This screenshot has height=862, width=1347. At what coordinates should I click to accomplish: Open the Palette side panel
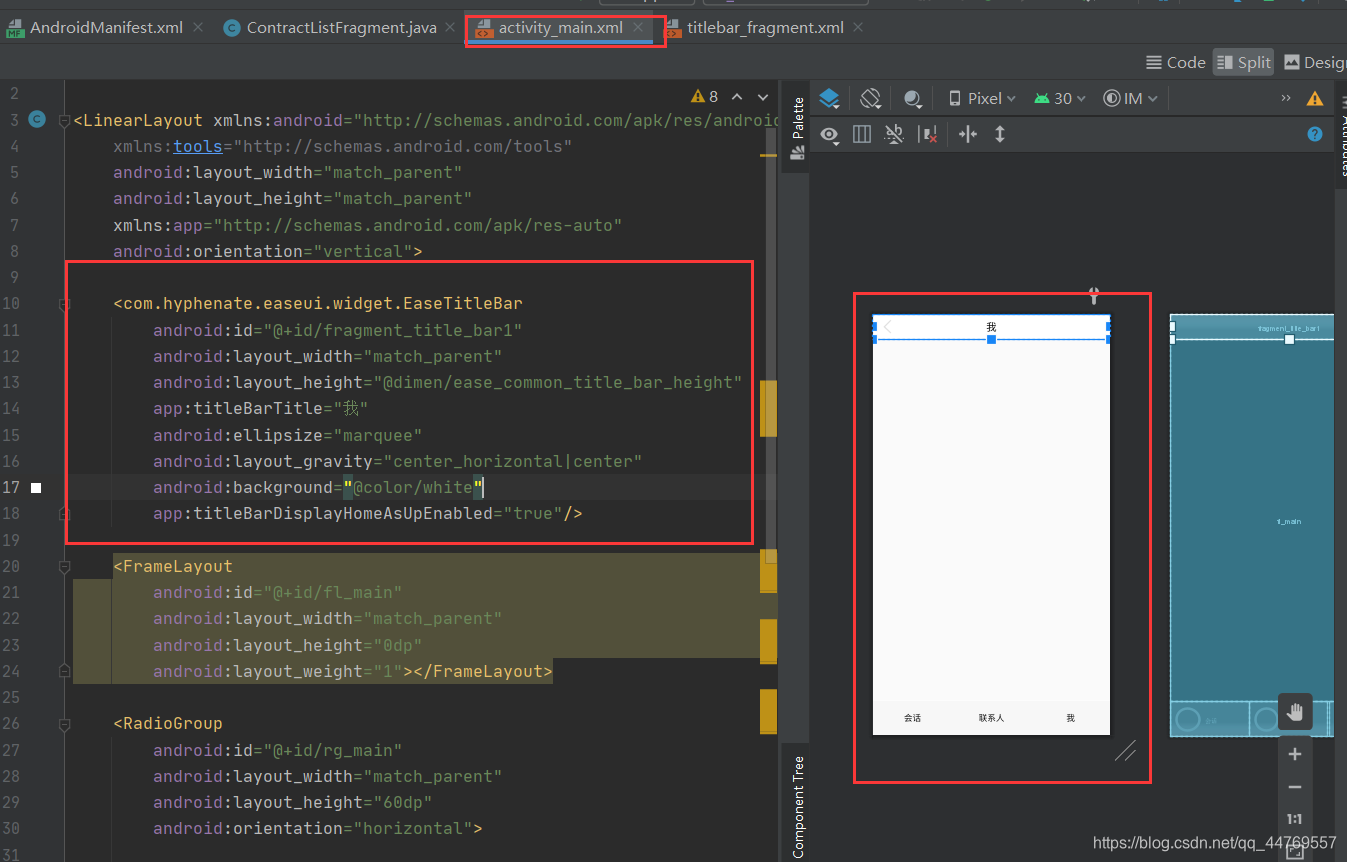point(798,129)
